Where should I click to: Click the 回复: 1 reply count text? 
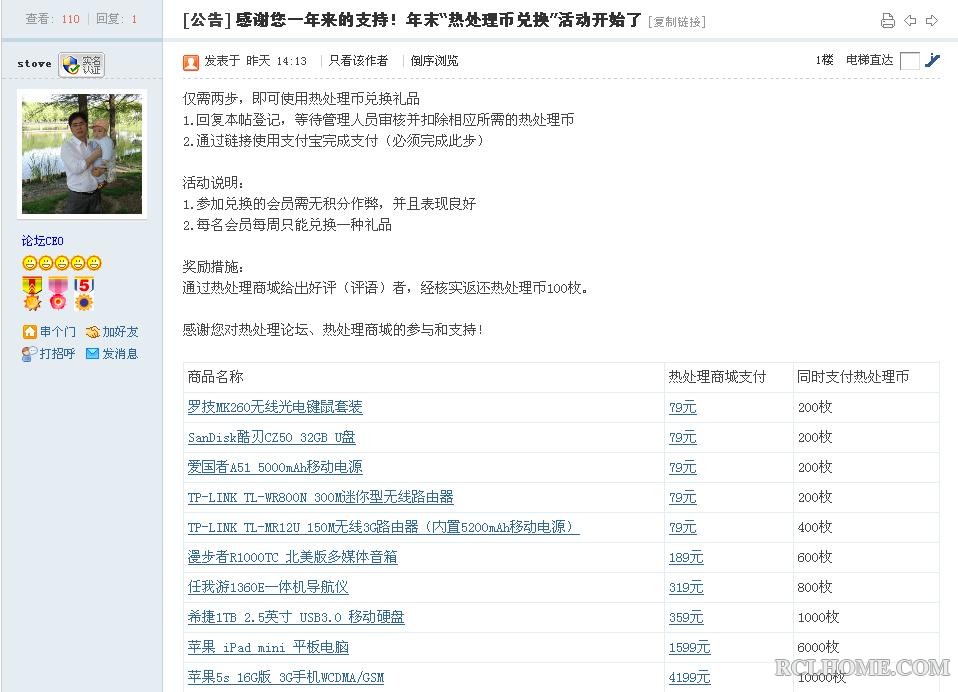(116, 19)
